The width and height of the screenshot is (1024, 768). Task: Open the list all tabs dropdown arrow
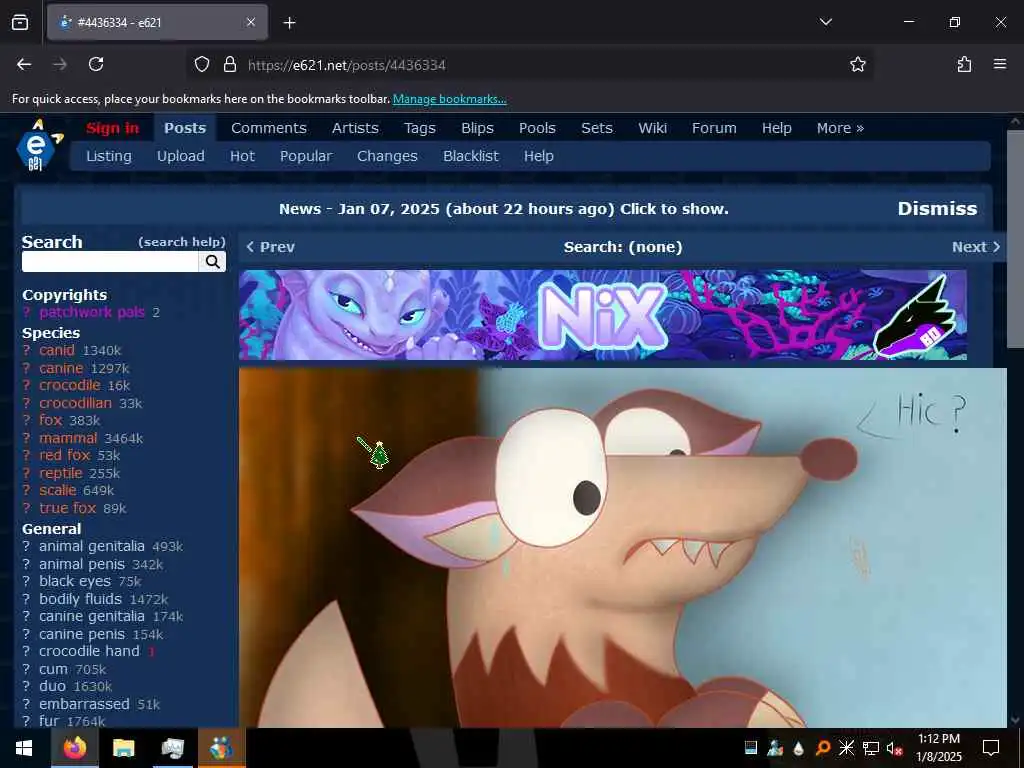coord(825,22)
